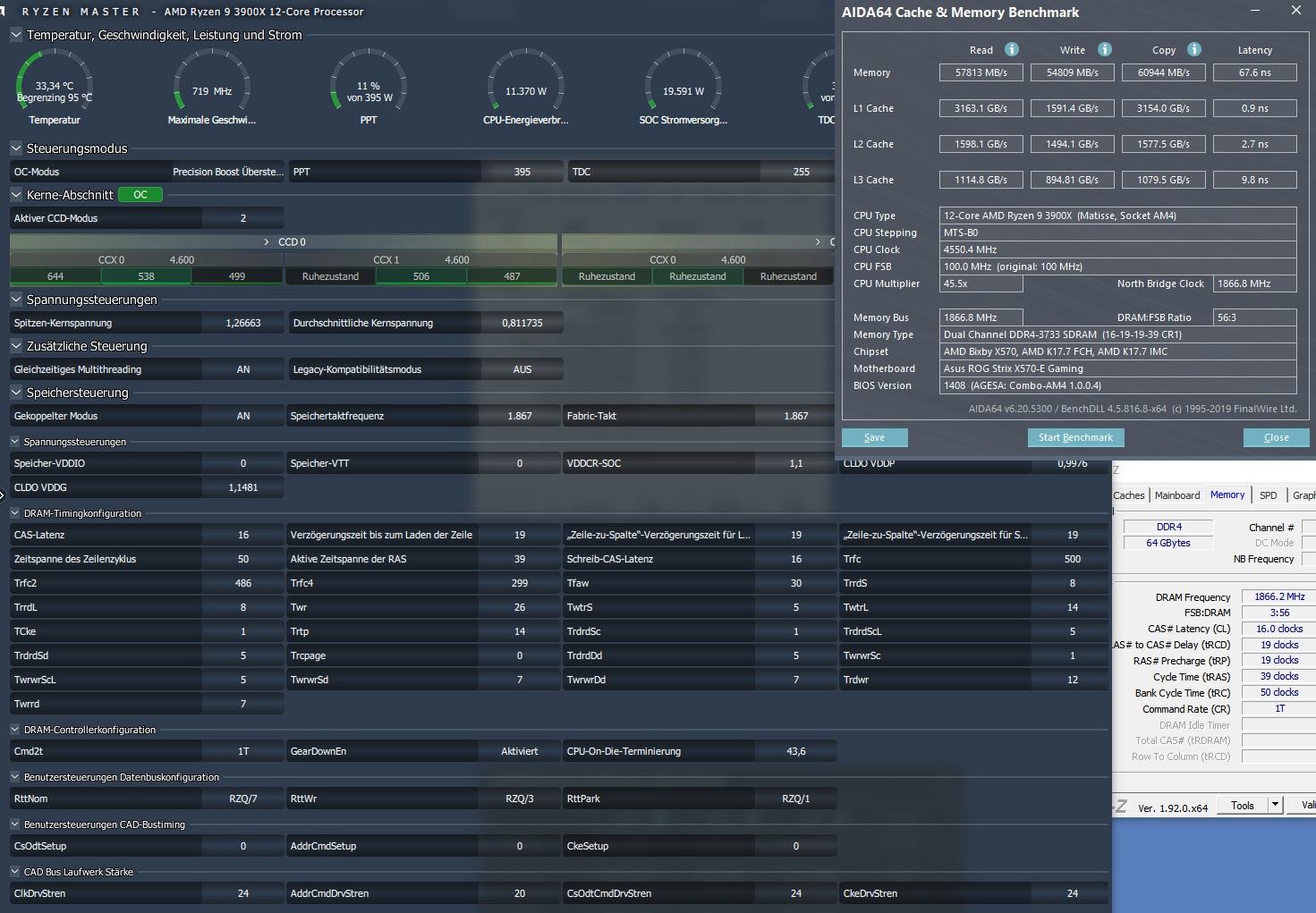
Task: Click the Close button in AIDA64 benchmark
Action: (1277, 437)
